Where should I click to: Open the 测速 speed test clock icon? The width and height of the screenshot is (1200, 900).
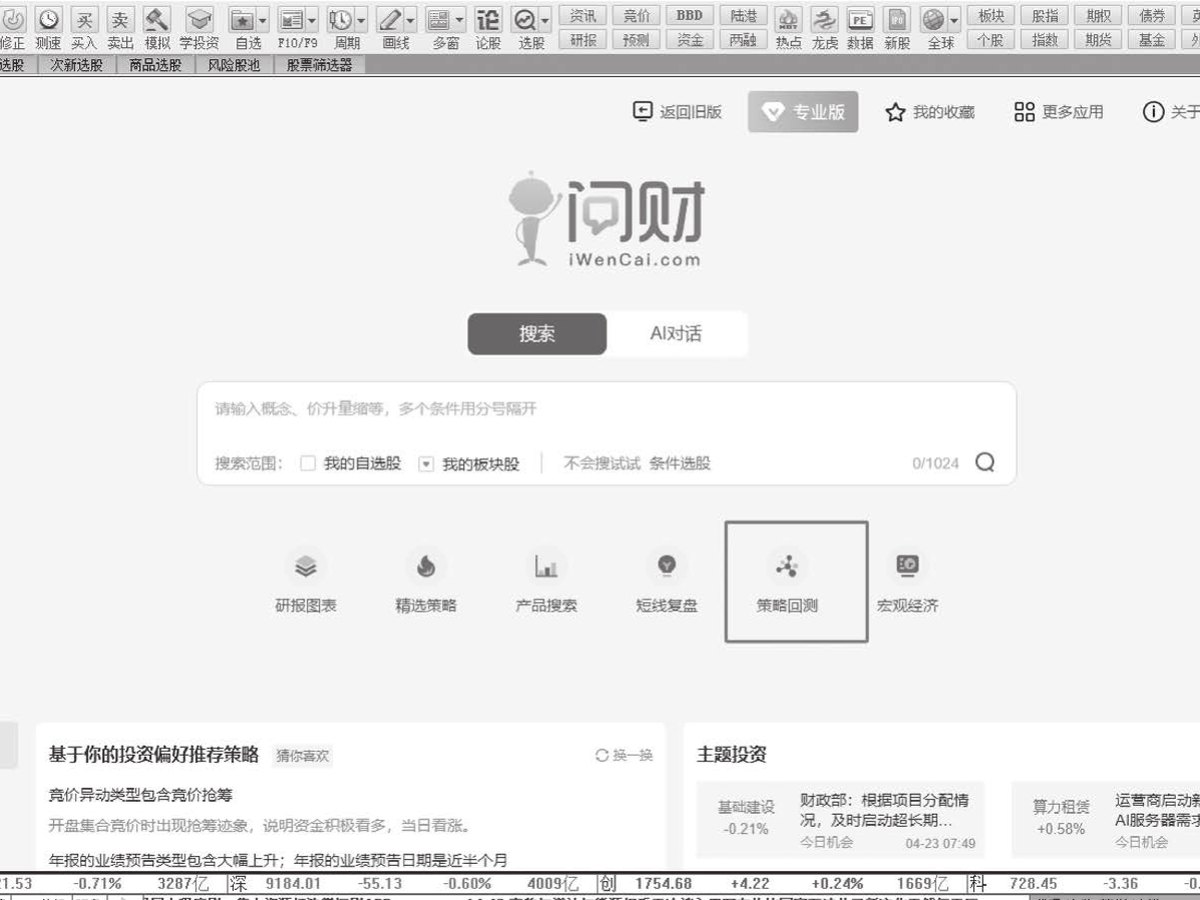coord(48,19)
